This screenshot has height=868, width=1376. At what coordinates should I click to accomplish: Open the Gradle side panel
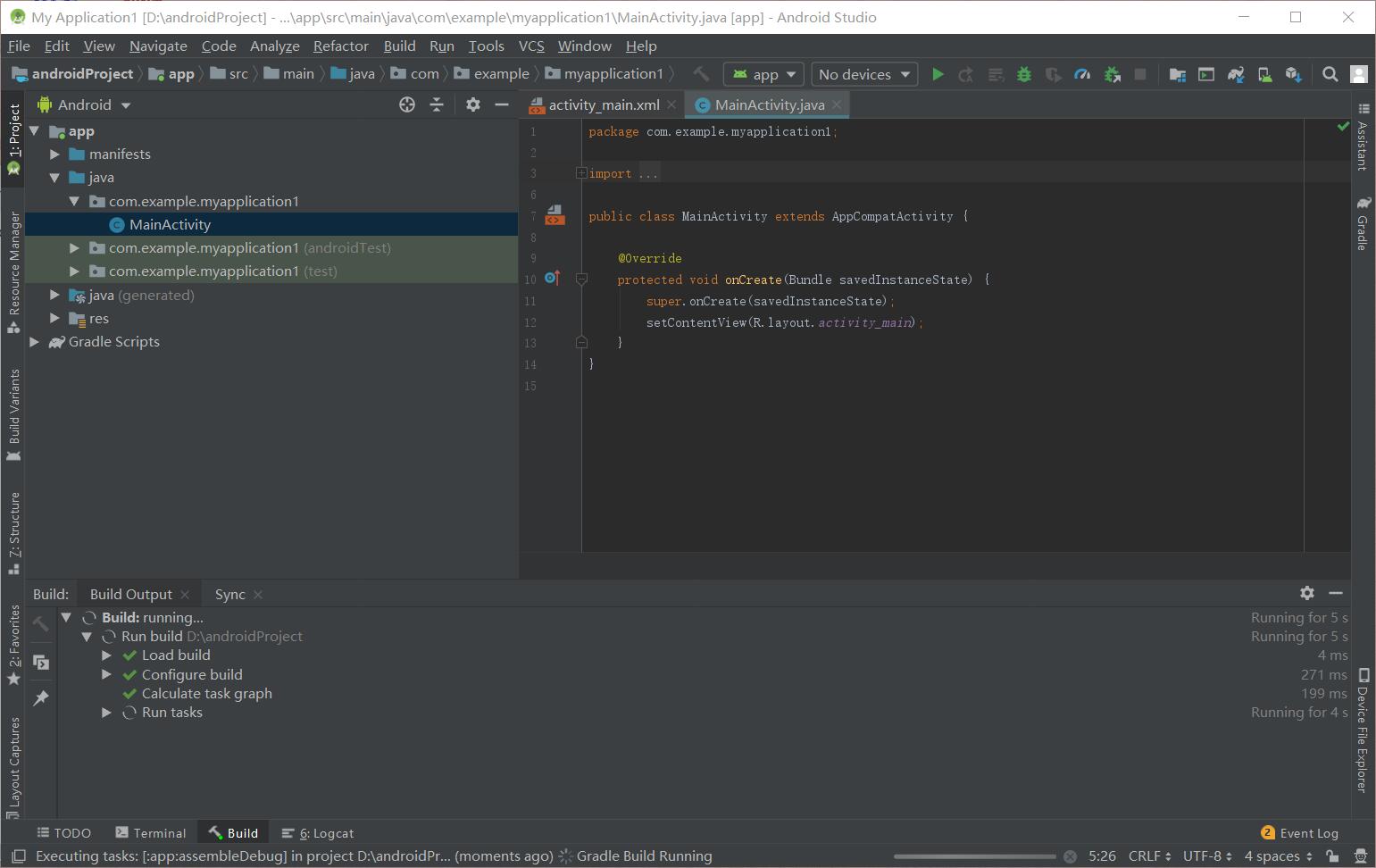(x=1363, y=224)
